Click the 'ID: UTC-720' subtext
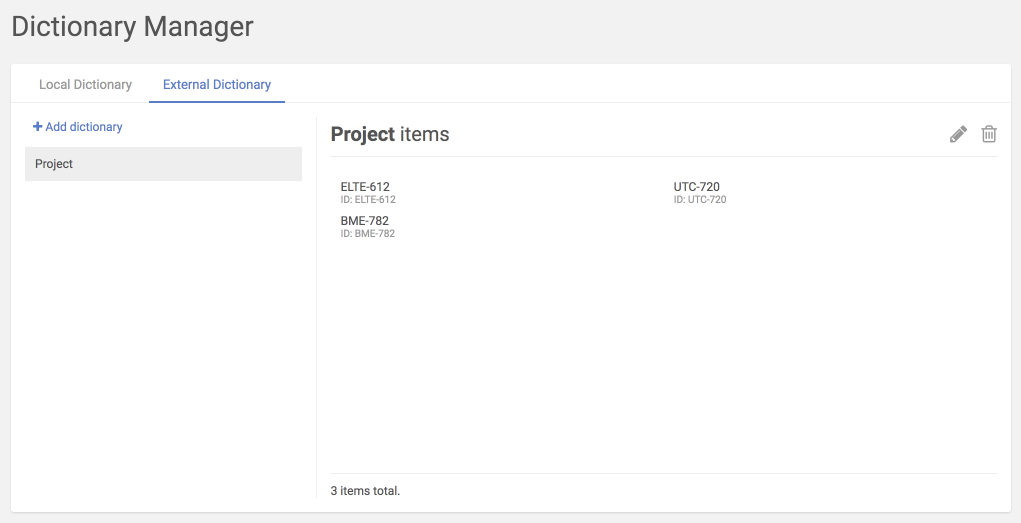The width and height of the screenshot is (1021, 523). tap(700, 200)
